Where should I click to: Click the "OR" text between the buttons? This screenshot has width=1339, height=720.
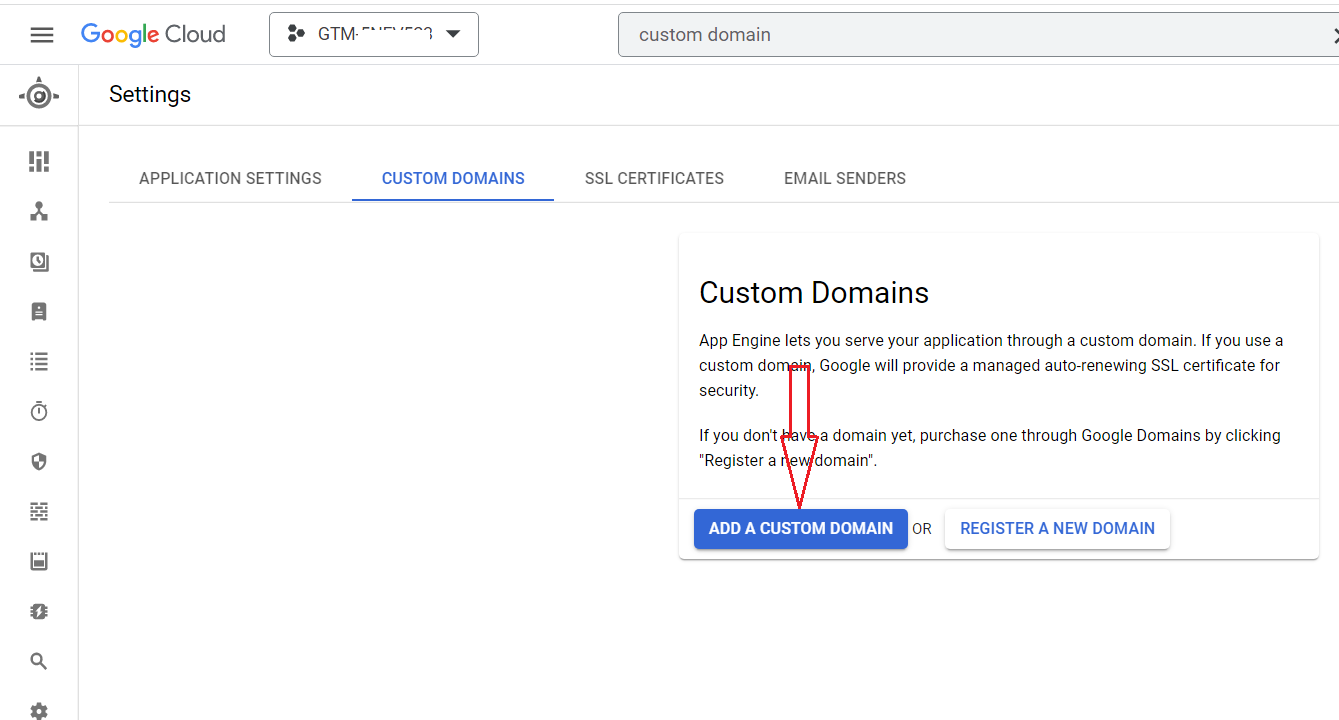tap(922, 529)
